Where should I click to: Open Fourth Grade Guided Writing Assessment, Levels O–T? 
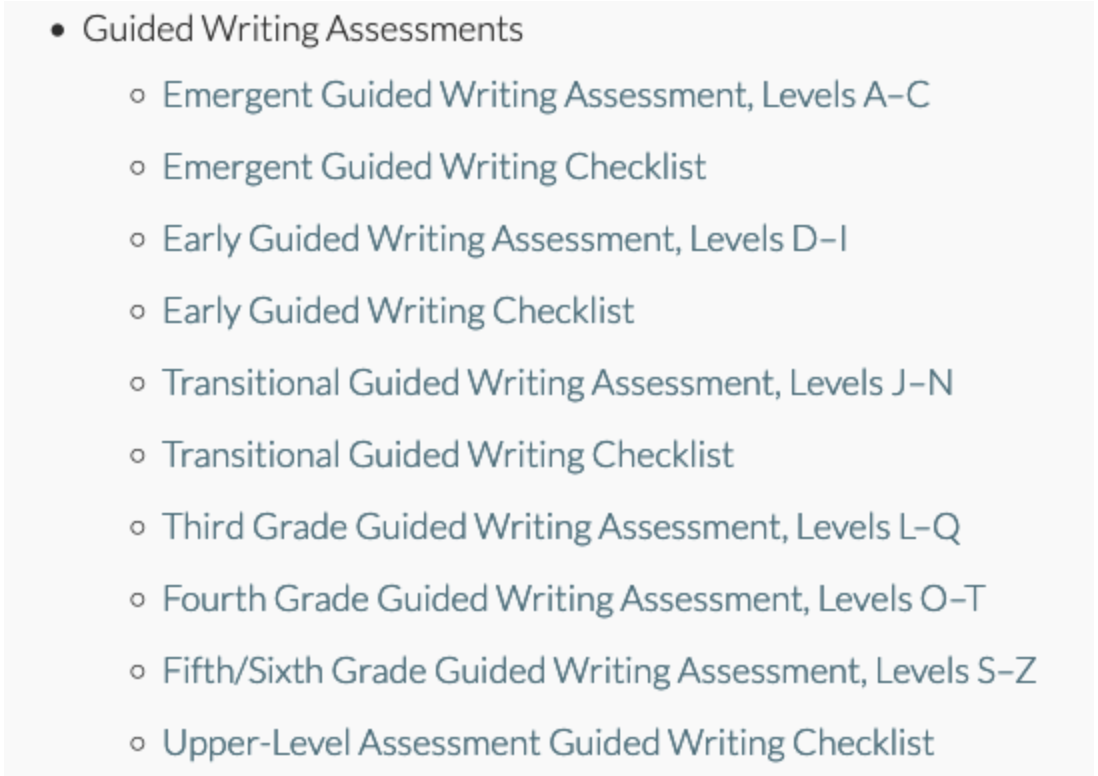[x=574, y=600]
